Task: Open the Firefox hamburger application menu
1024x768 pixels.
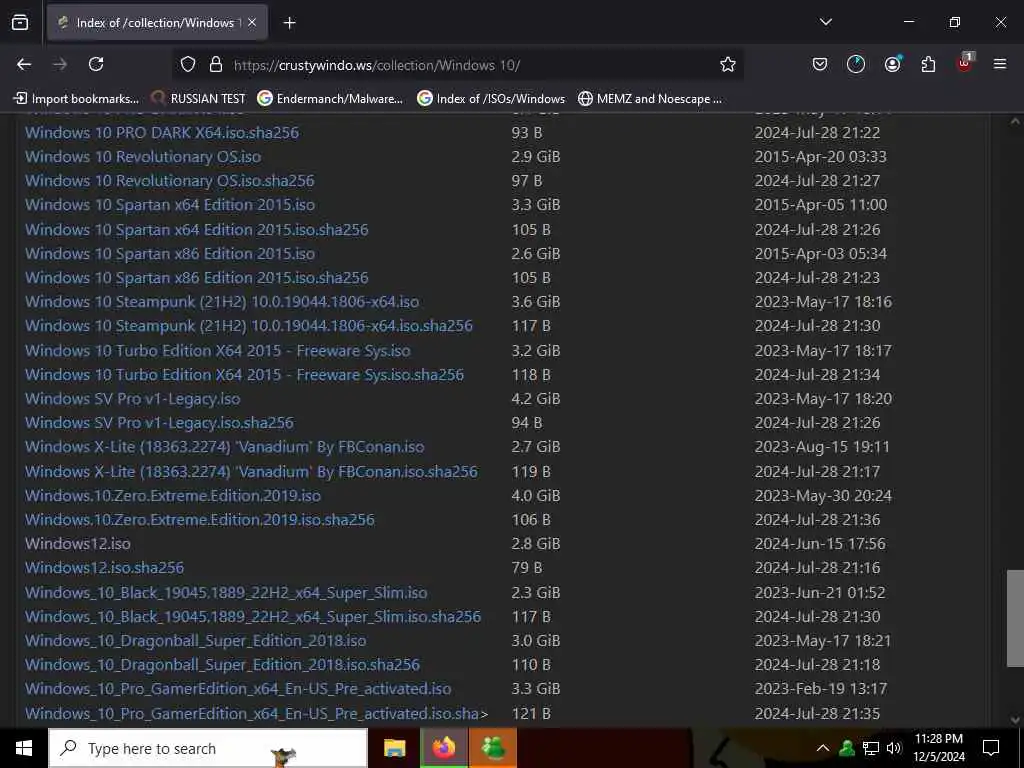Action: [x=1000, y=64]
